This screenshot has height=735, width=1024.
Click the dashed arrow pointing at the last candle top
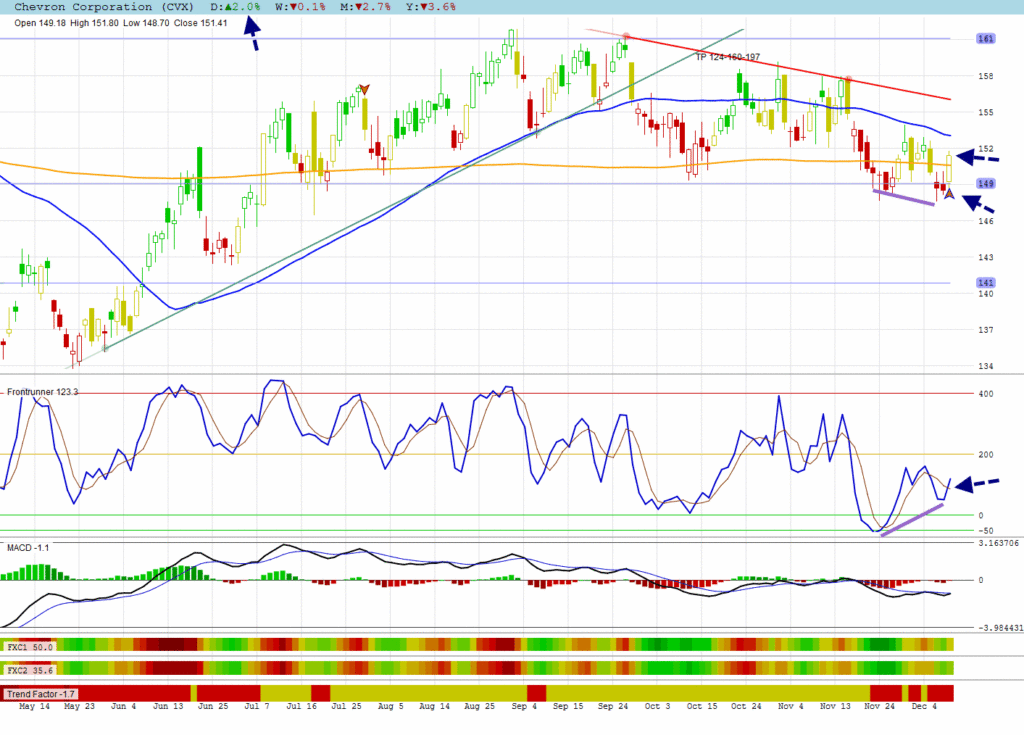979,156
